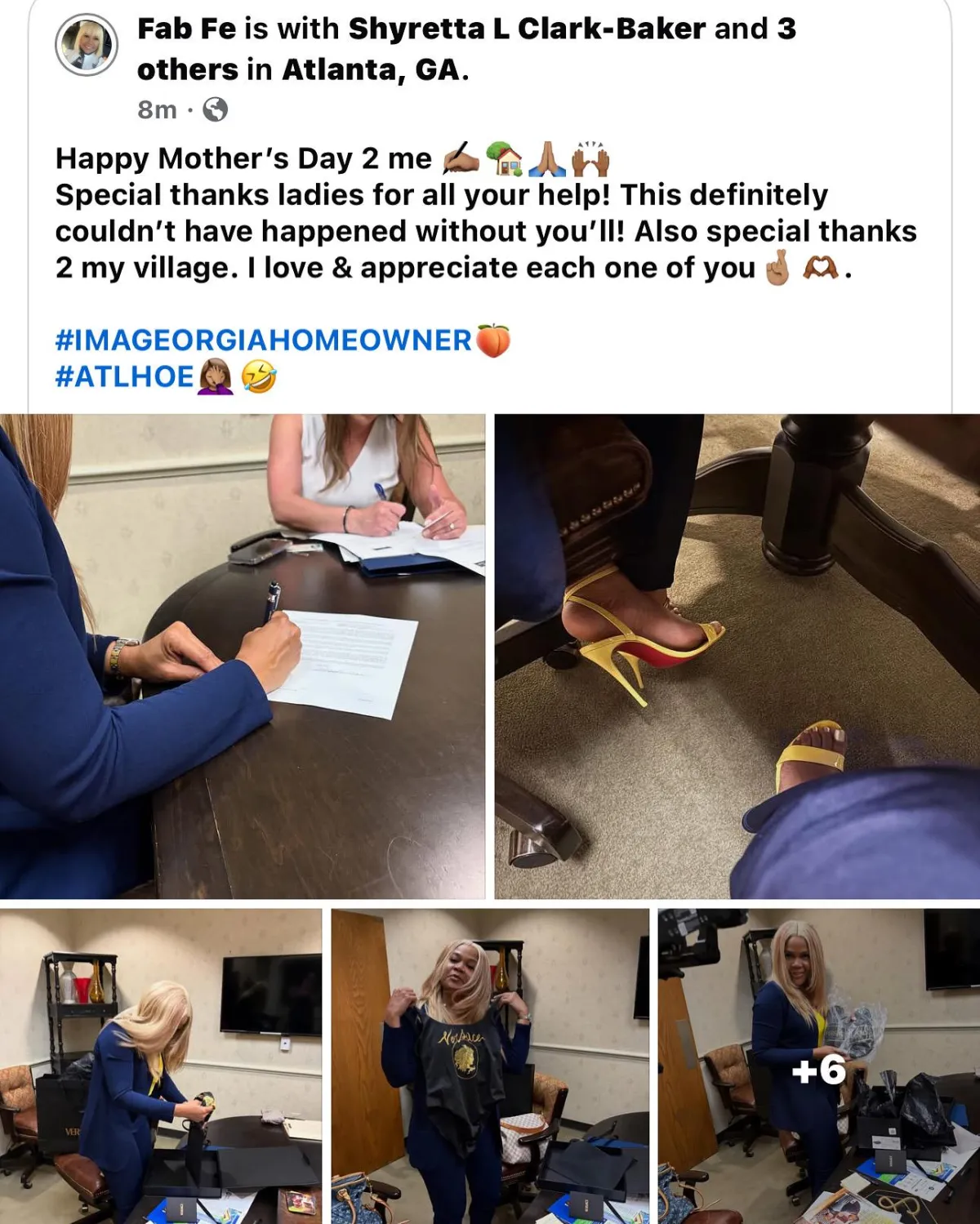Screen dimensions: 980x1224
Task: Click the house emoji in post
Action: (x=504, y=158)
